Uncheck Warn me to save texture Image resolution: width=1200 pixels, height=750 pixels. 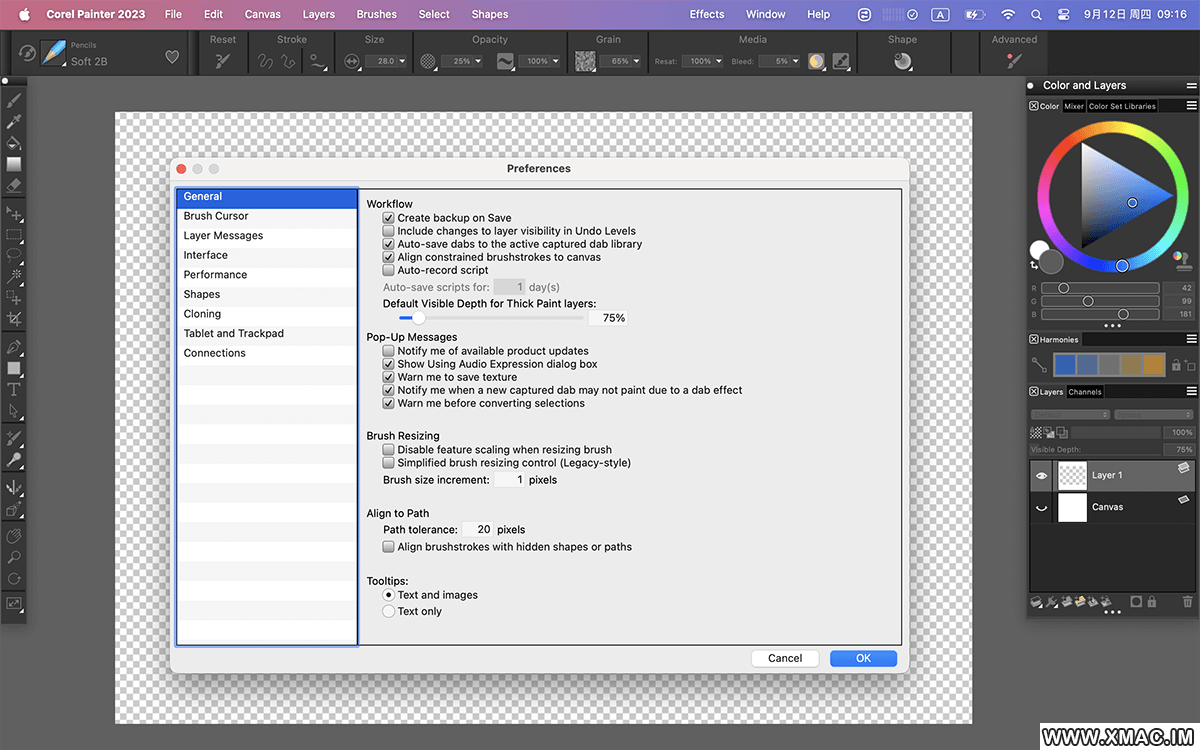(389, 377)
